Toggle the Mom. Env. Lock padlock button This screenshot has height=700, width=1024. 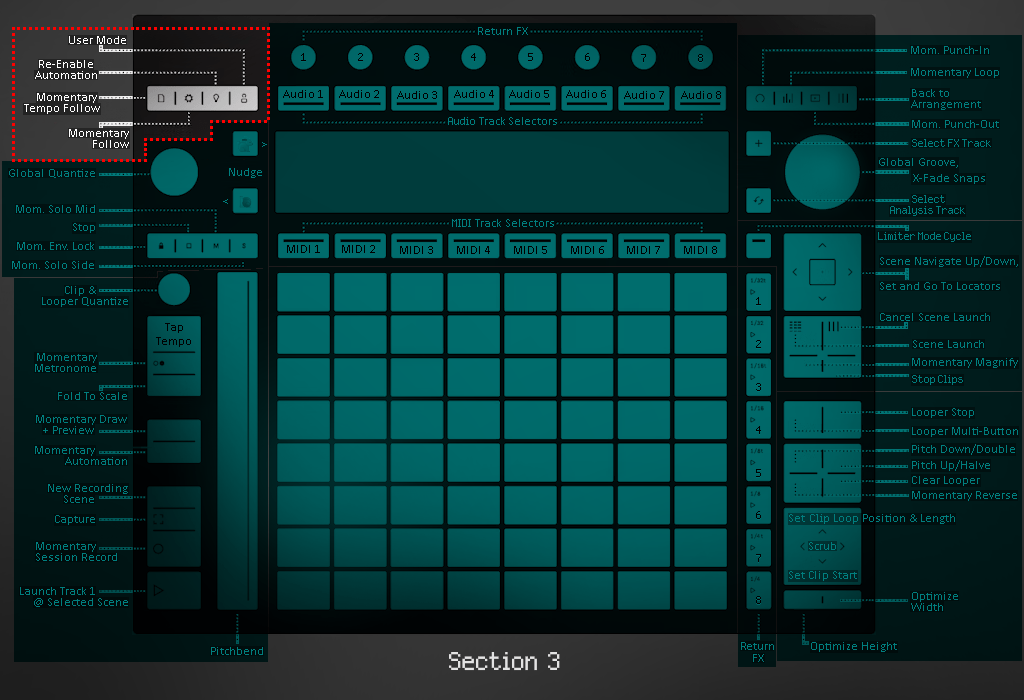[x=161, y=245]
